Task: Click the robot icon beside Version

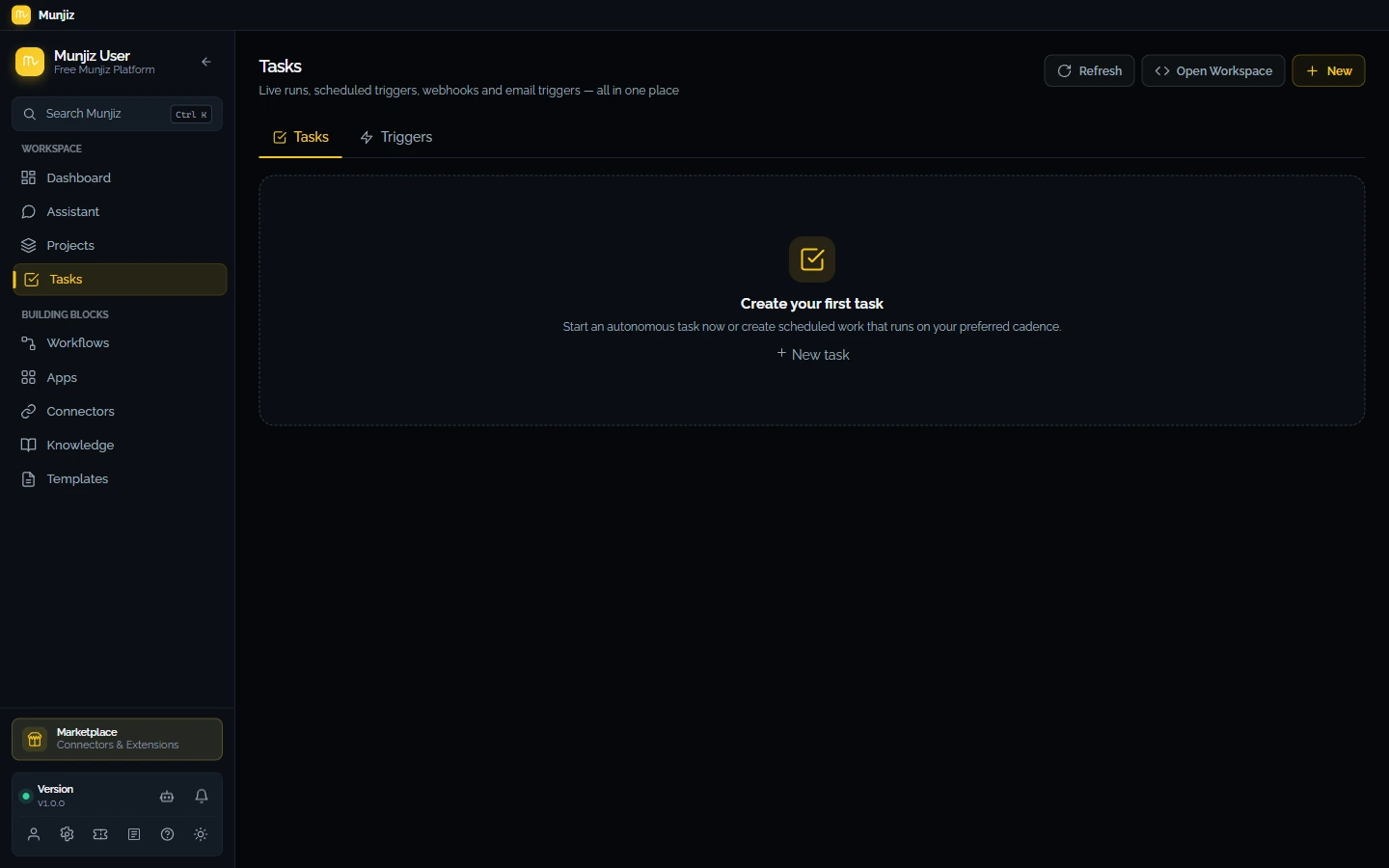Action: (x=167, y=796)
